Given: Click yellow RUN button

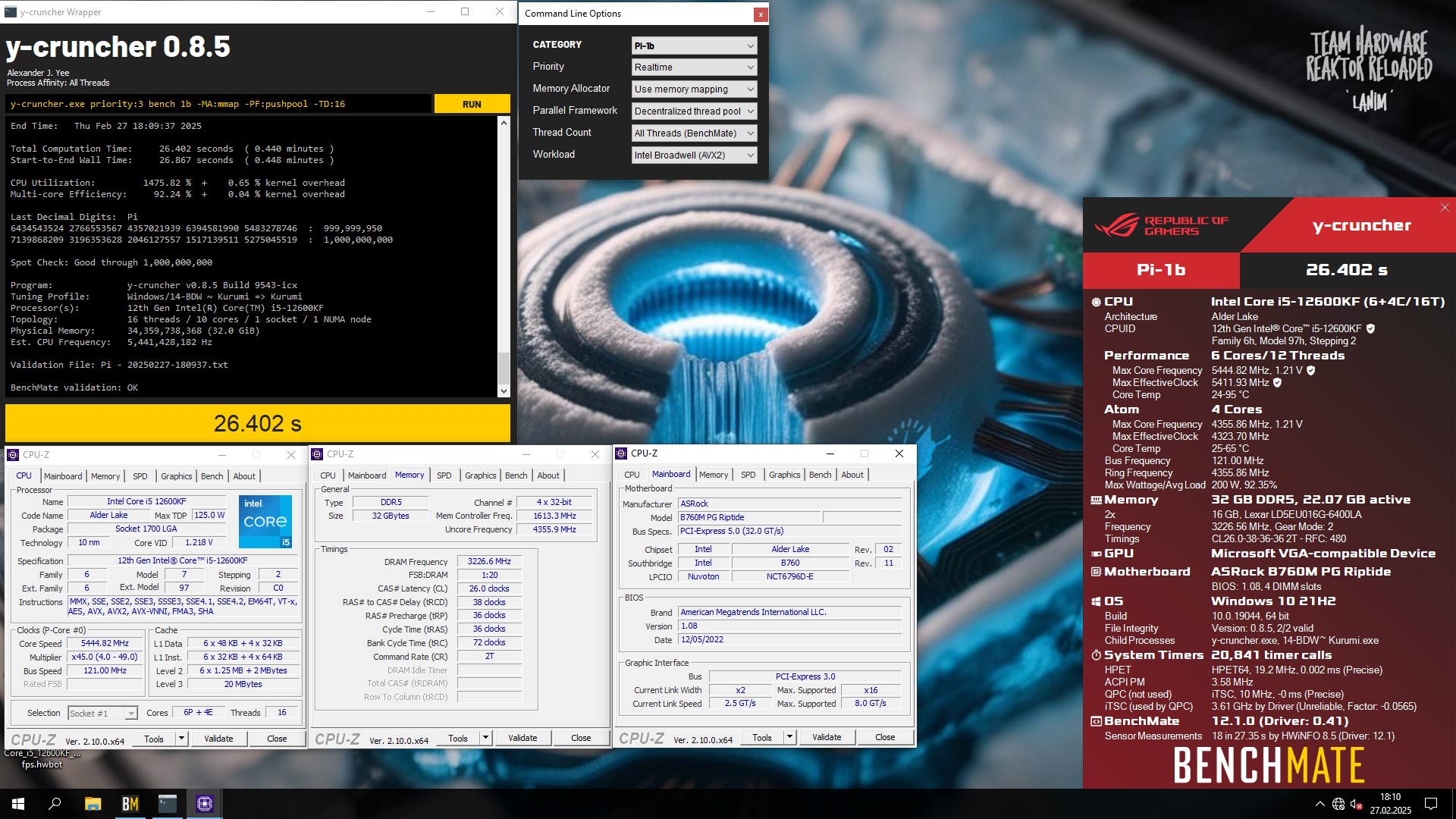Looking at the screenshot, I should (x=472, y=105).
